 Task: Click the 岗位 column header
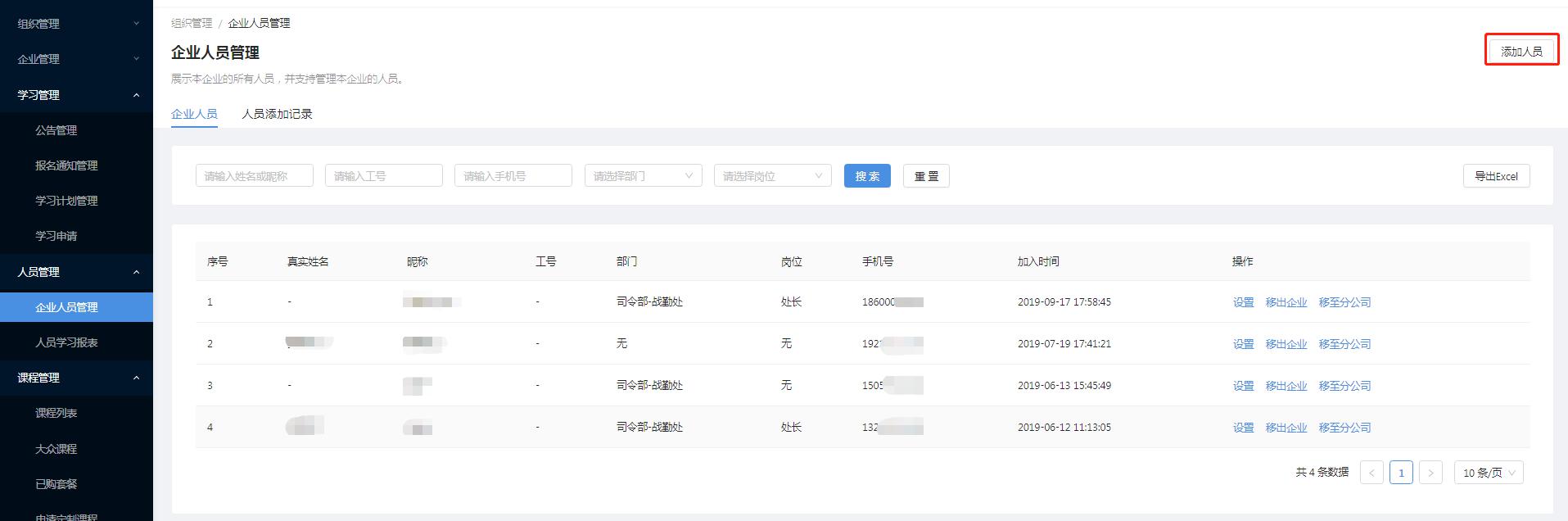pos(791,261)
